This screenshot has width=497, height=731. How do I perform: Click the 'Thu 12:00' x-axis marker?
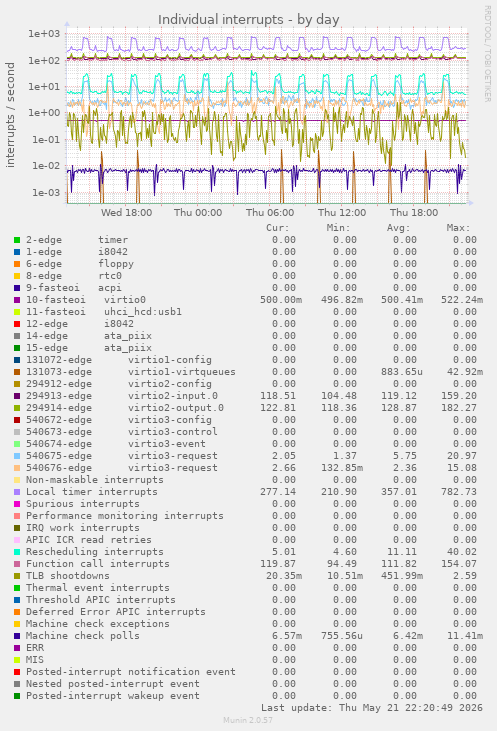[x=342, y=213]
